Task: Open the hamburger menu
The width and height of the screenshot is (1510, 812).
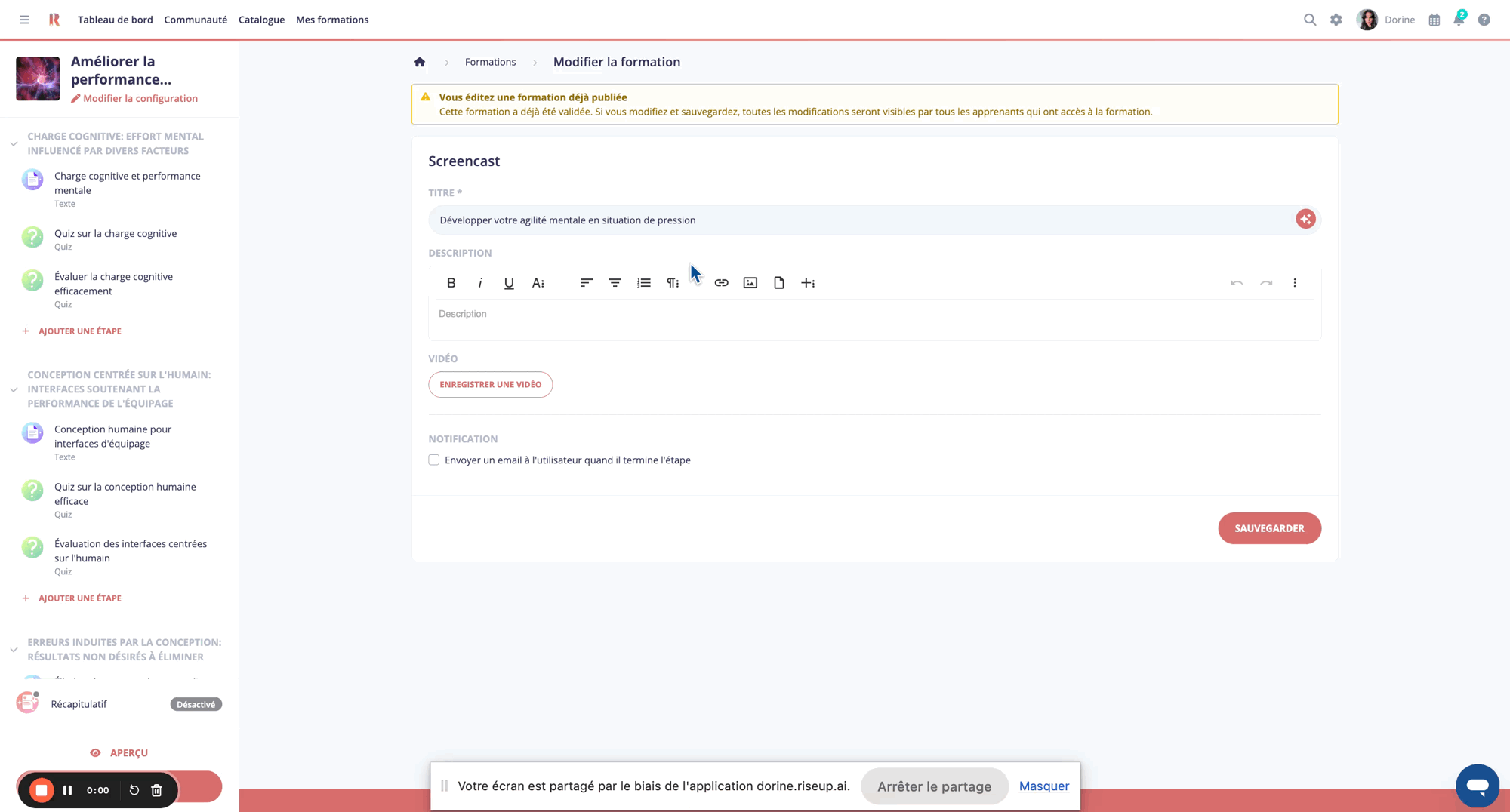Action: point(24,20)
